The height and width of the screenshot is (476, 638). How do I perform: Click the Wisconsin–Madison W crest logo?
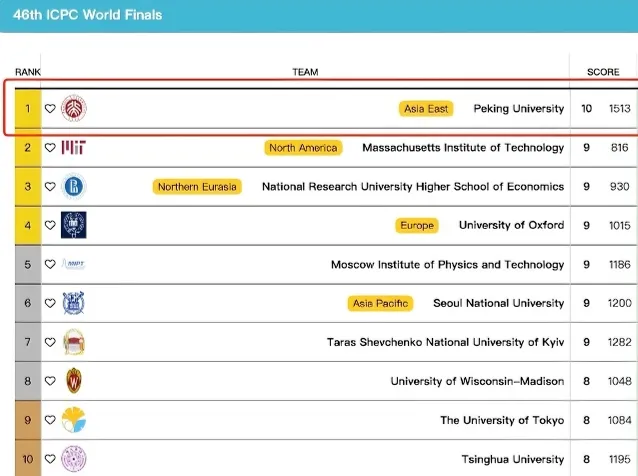[x=74, y=381]
